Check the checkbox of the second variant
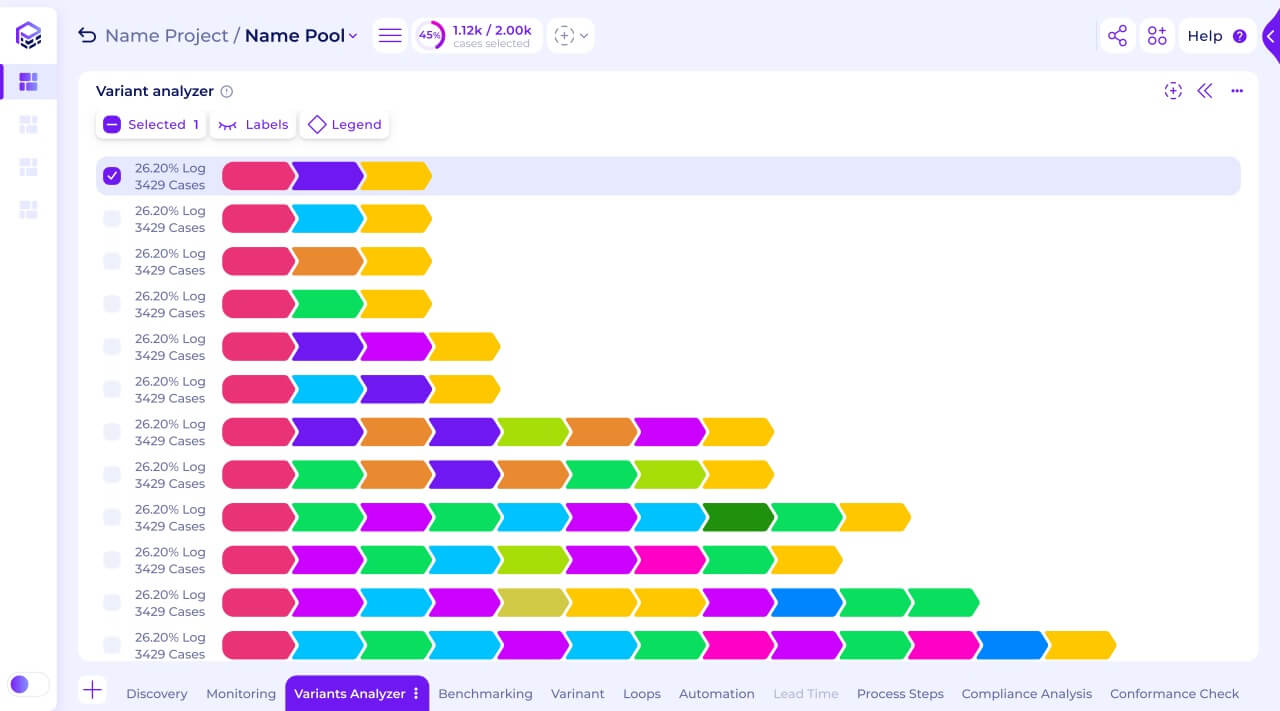The height and width of the screenshot is (711, 1280). point(111,218)
